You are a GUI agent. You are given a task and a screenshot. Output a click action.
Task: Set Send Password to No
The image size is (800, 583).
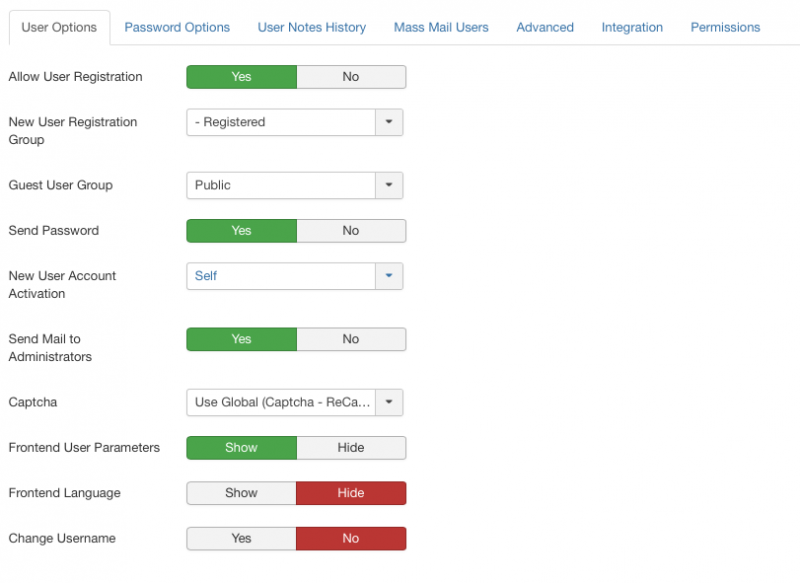351,231
